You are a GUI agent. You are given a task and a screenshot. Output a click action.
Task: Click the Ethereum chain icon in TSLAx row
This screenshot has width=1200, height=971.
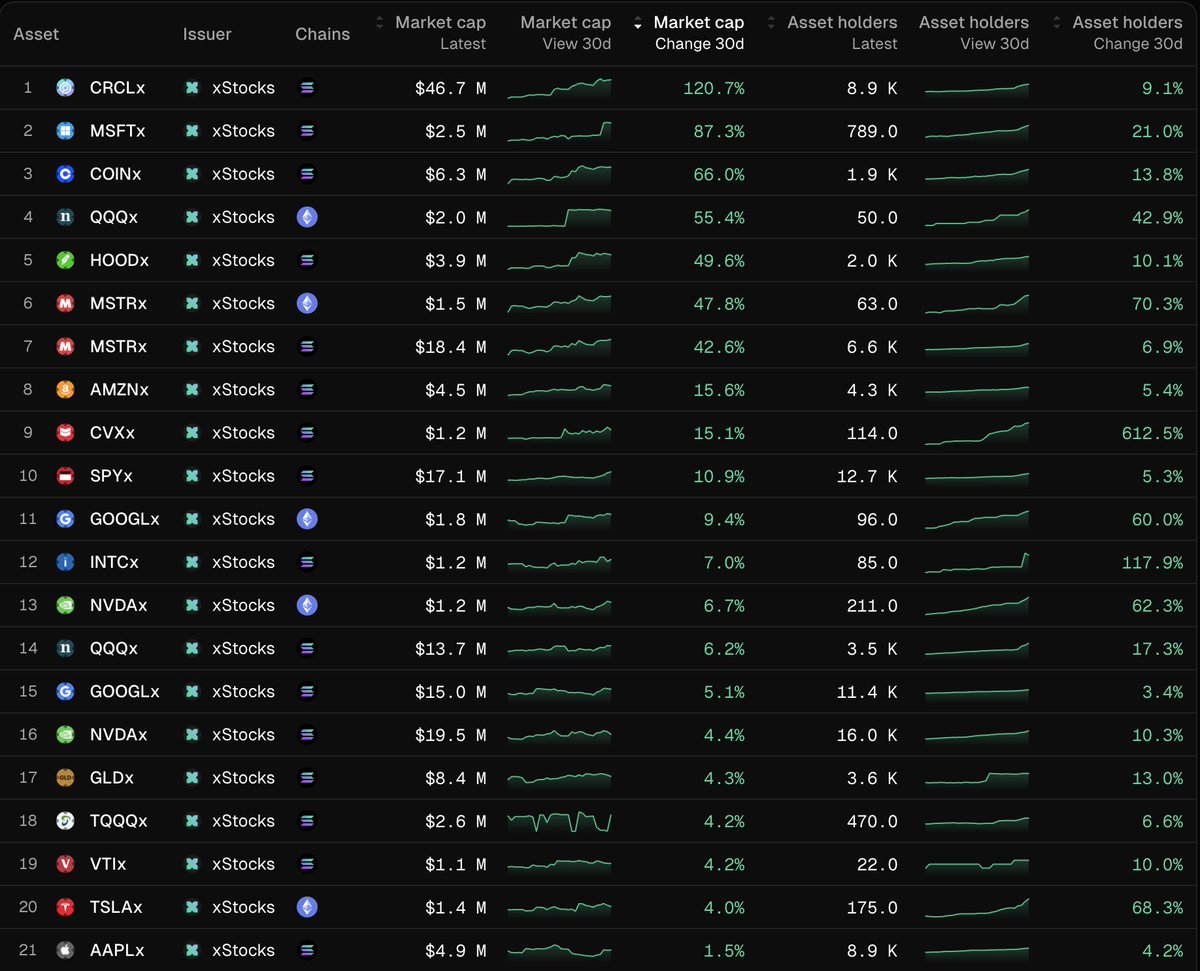pos(307,907)
